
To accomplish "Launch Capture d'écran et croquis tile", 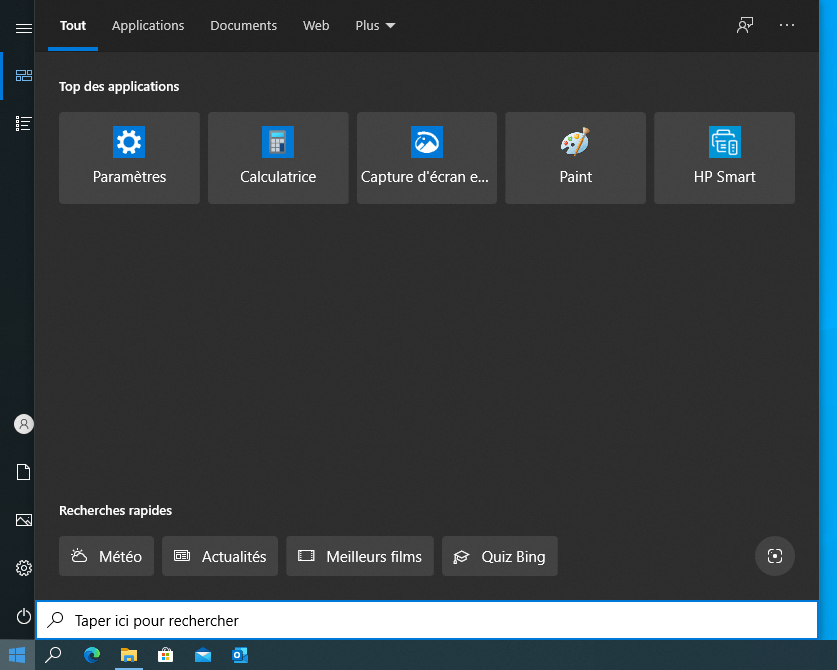I will pyautogui.click(x=427, y=157).
